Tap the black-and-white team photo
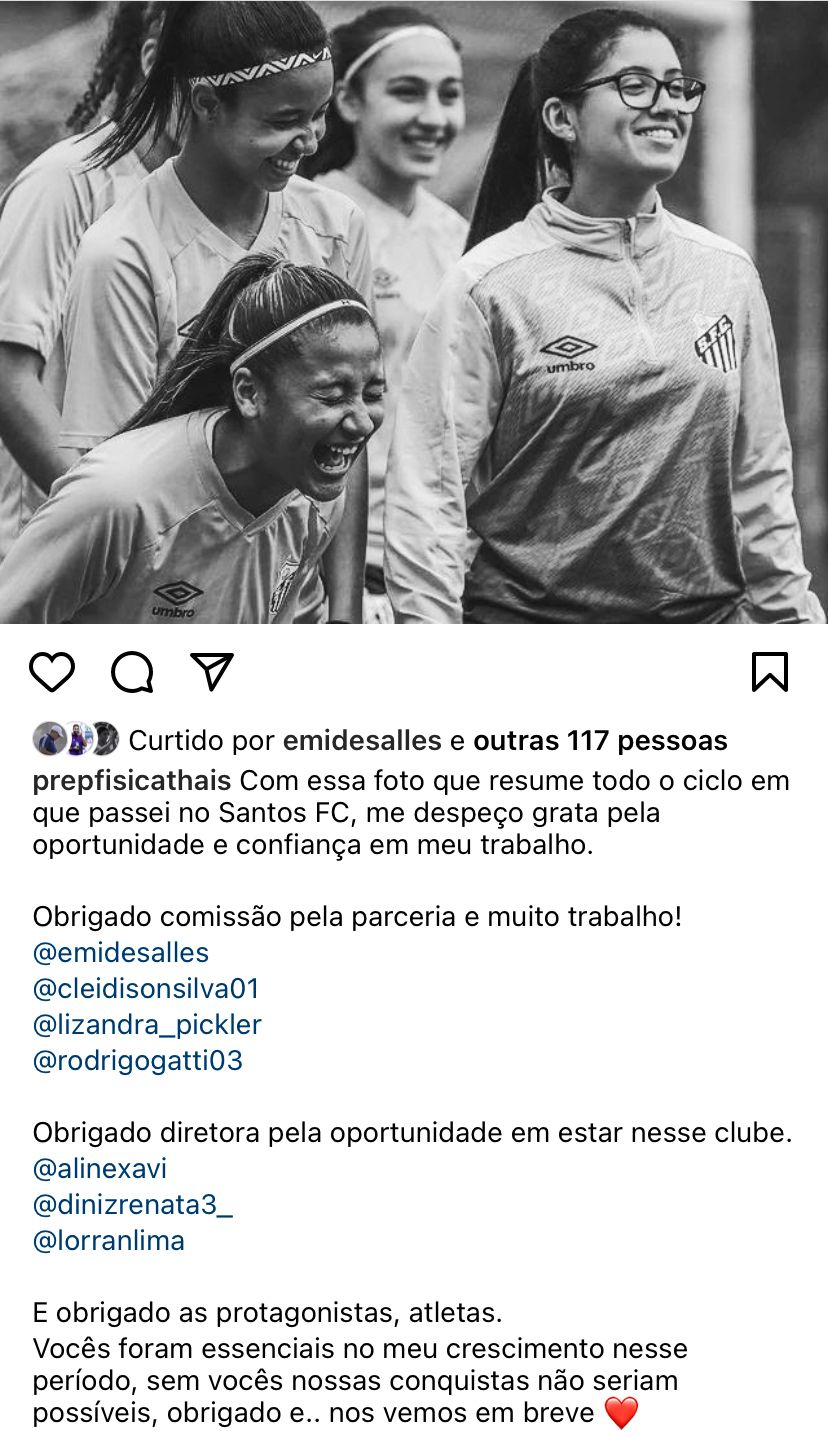 [x=414, y=312]
